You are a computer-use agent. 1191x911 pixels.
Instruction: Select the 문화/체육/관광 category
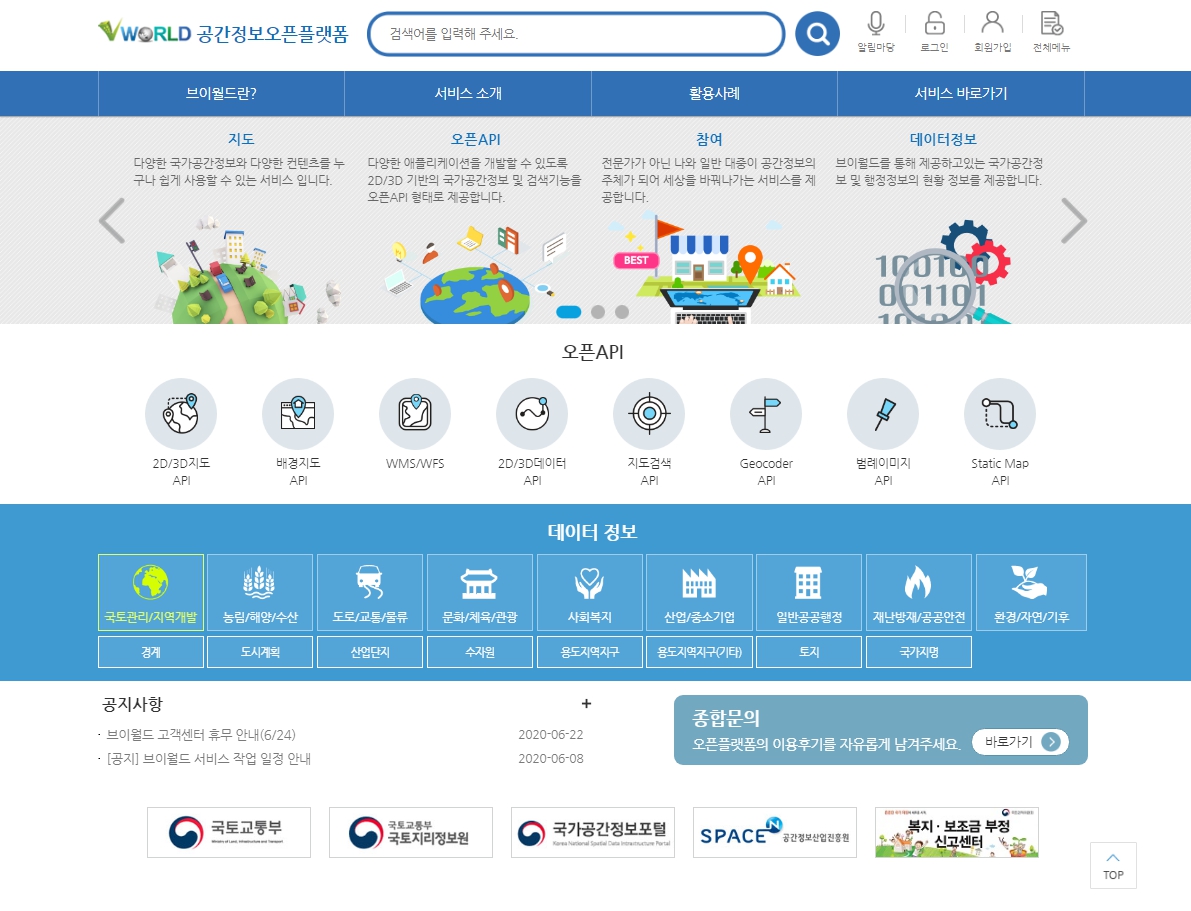pyautogui.click(x=480, y=593)
